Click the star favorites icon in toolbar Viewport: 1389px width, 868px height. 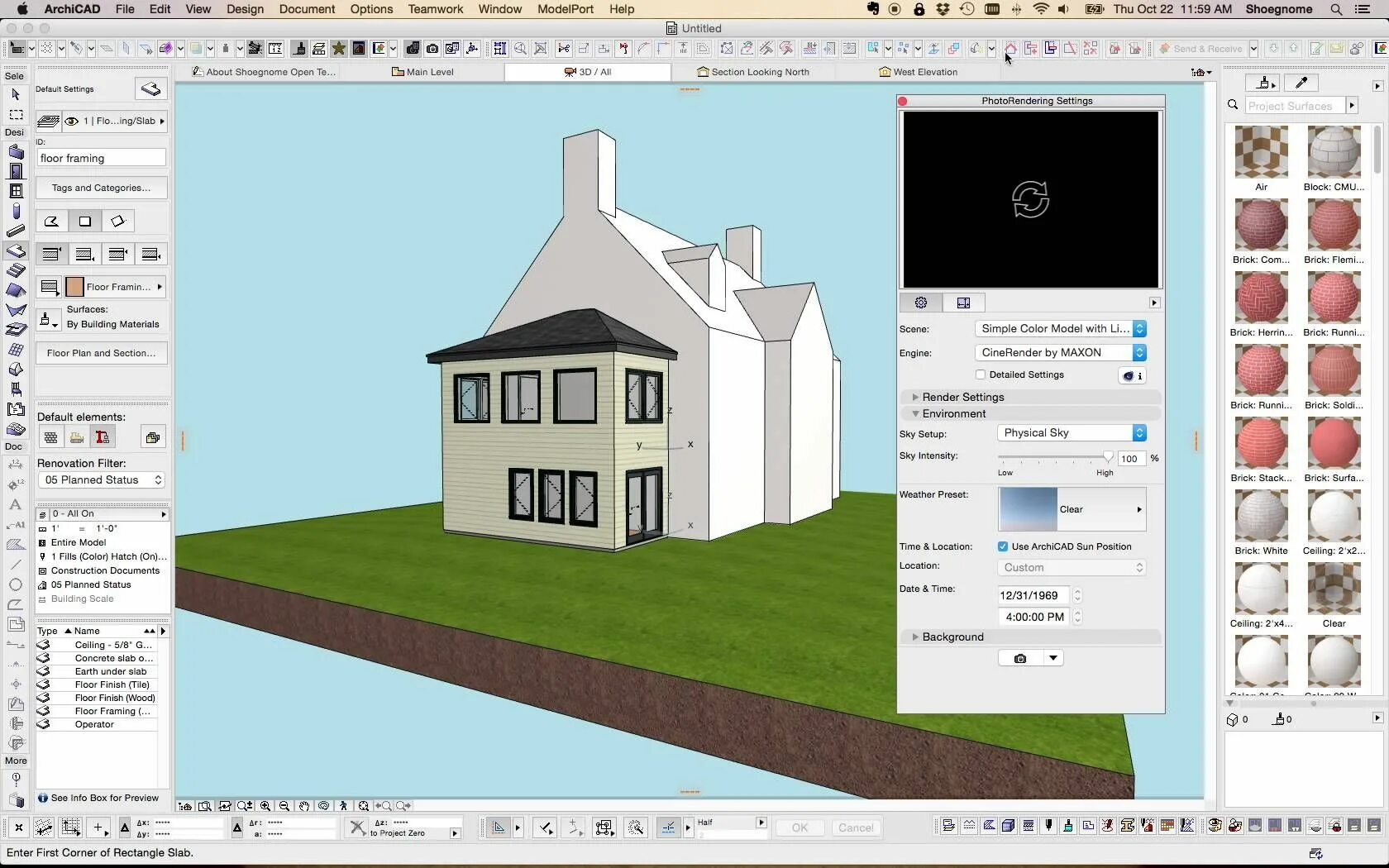tap(338, 49)
